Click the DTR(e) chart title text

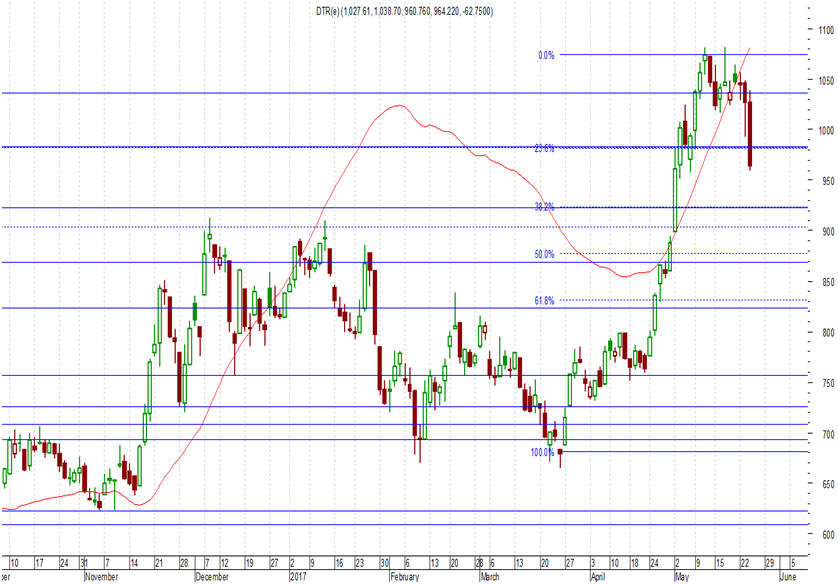click(404, 11)
